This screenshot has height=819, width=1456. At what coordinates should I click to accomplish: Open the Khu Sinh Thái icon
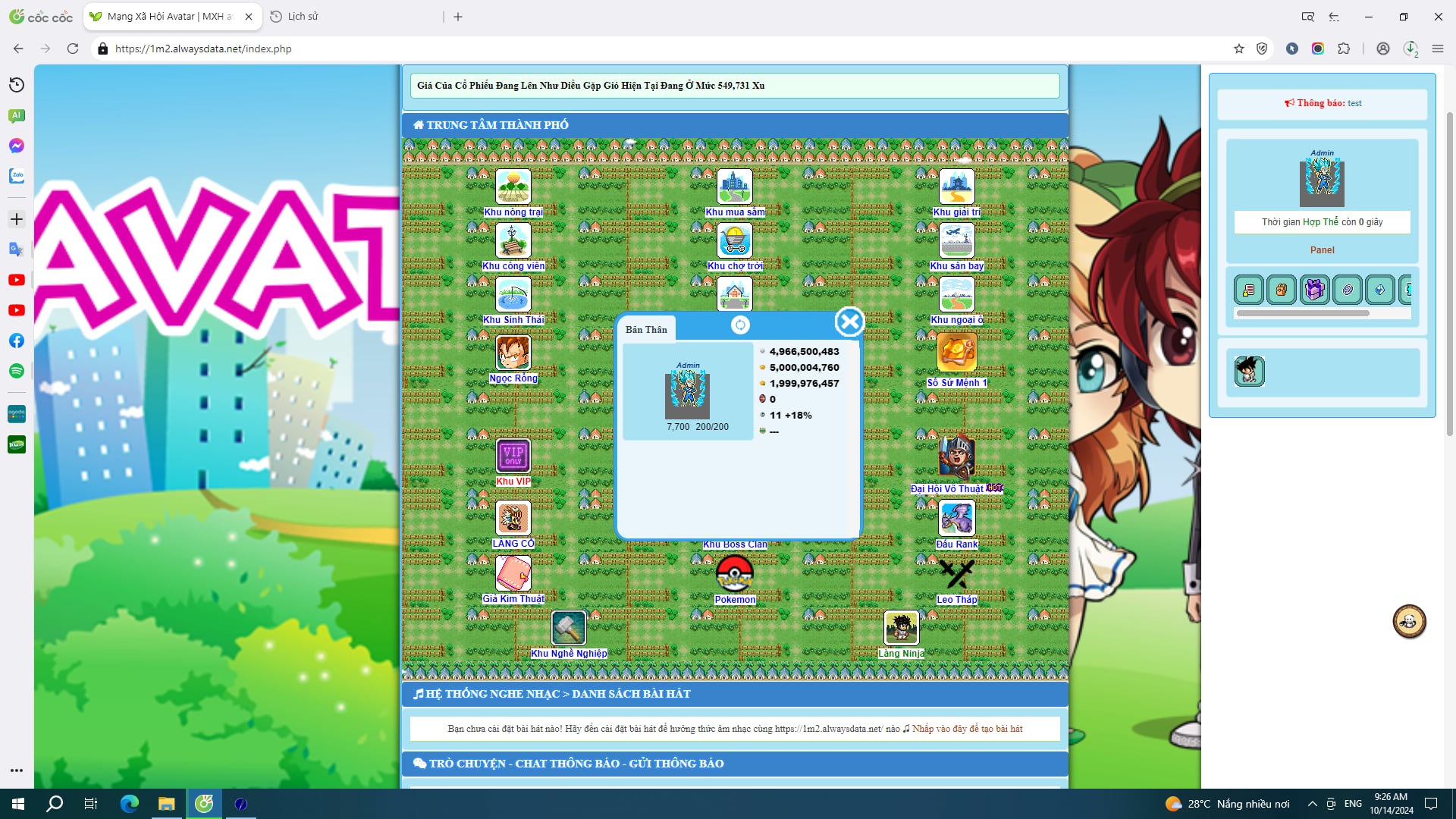coord(513,294)
